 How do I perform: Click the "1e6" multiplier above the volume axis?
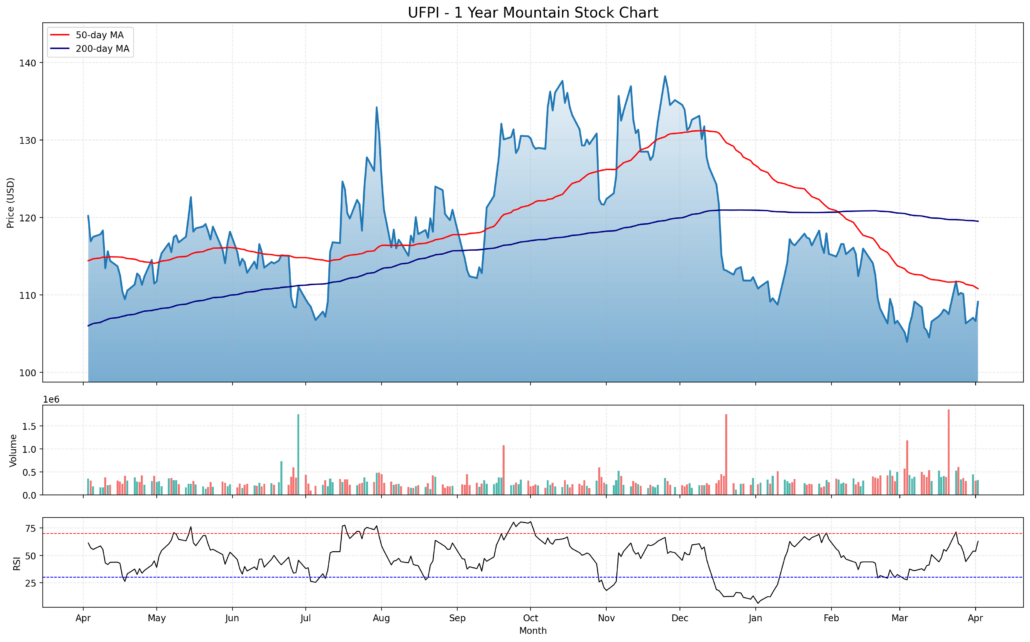[51, 399]
